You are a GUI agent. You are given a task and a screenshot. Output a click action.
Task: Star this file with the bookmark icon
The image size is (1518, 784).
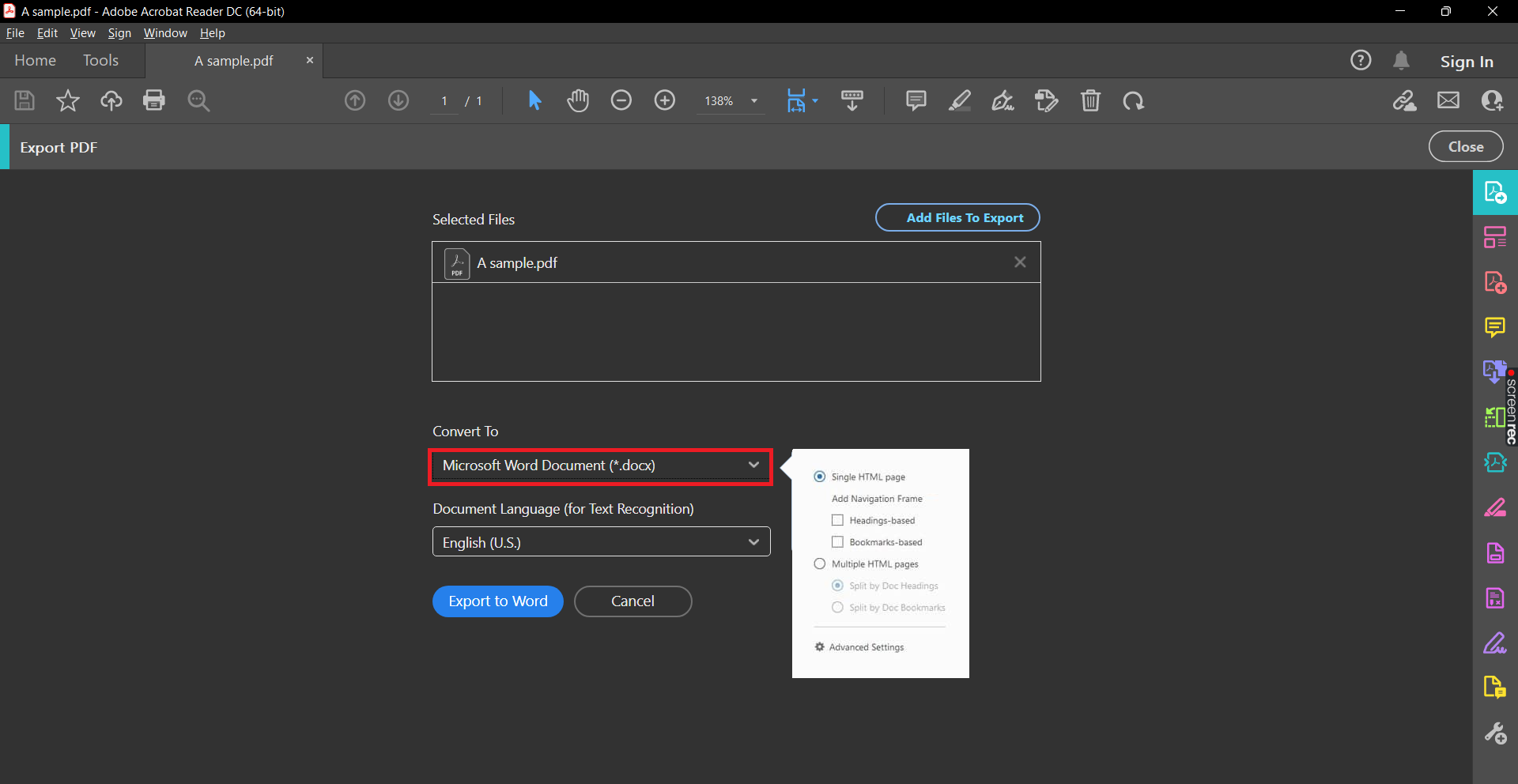coord(68,100)
